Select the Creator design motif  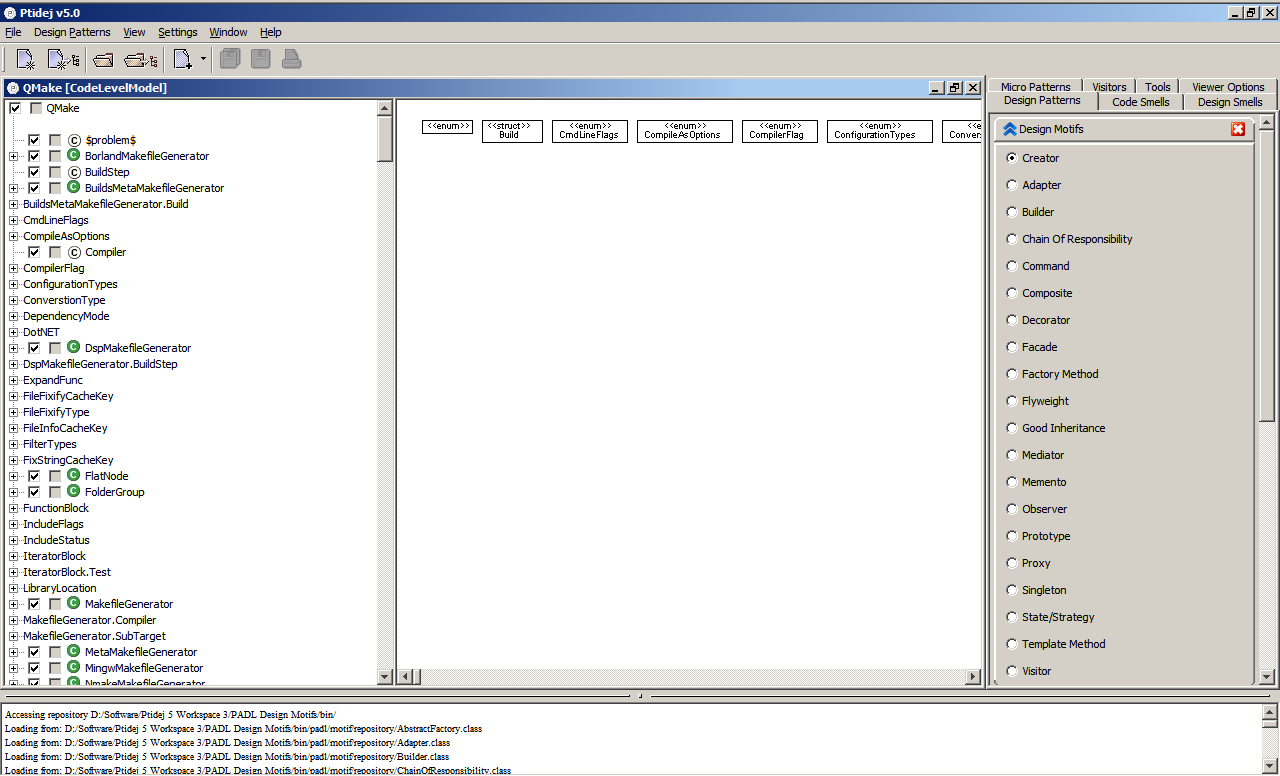pos(1011,157)
